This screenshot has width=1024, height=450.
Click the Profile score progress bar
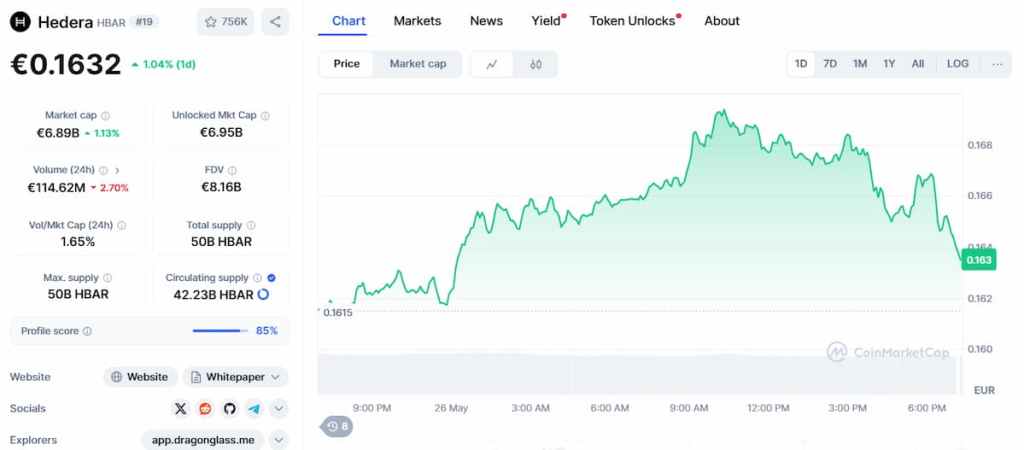(x=219, y=331)
